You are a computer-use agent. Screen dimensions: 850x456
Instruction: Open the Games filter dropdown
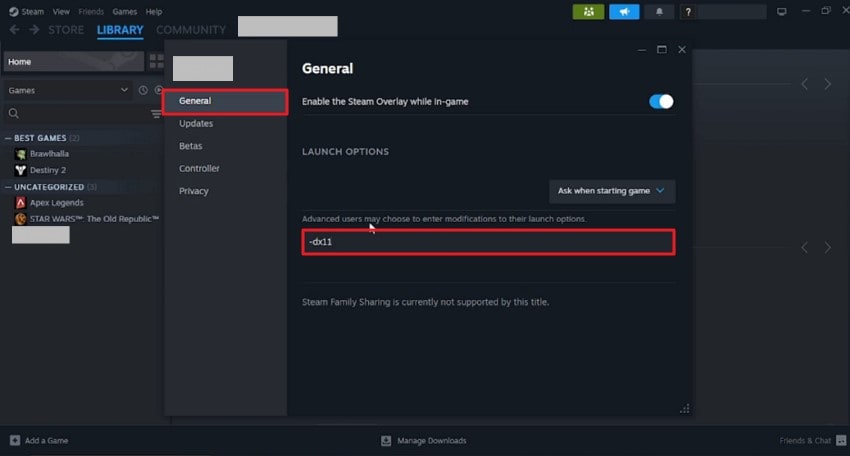pos(68,91)
